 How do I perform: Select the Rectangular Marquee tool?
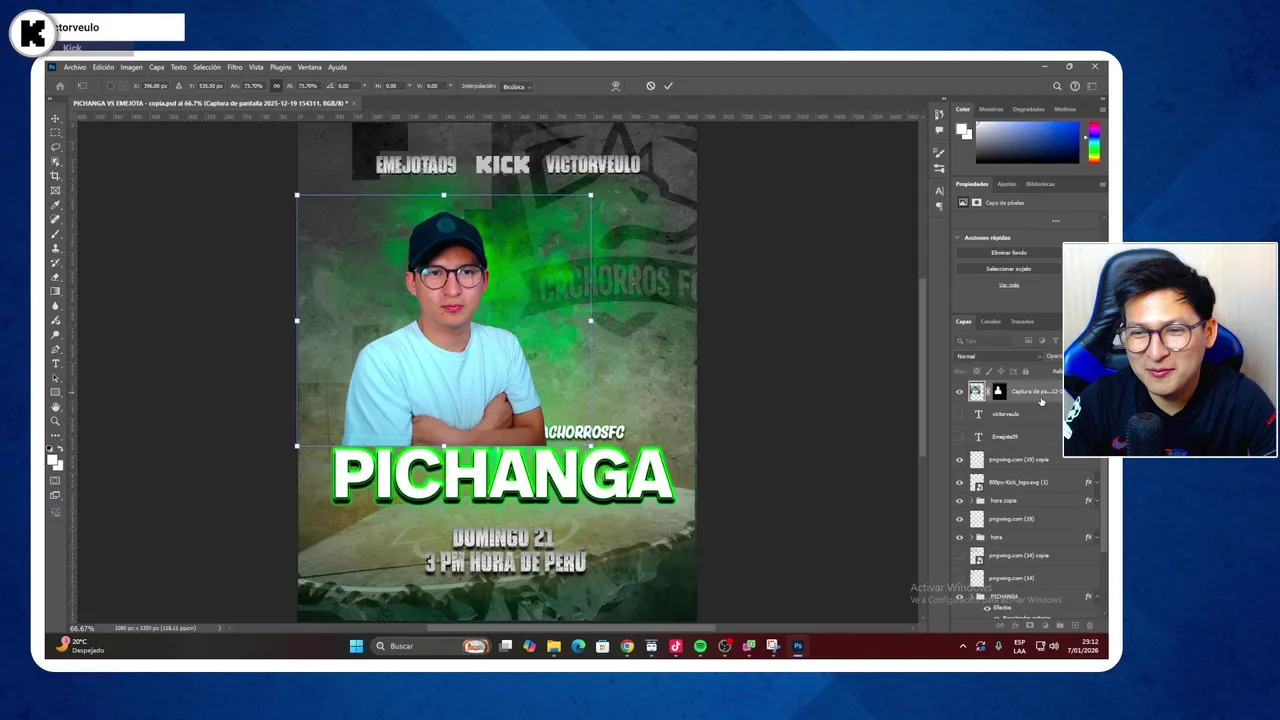[x=55, y=132]
